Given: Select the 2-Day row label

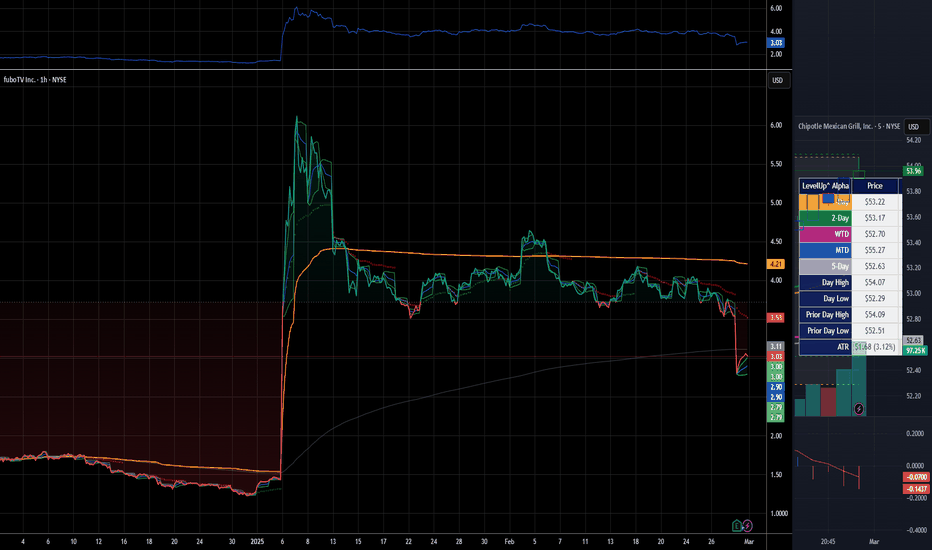Looking at the screenshot, I should tap(826, 218).
